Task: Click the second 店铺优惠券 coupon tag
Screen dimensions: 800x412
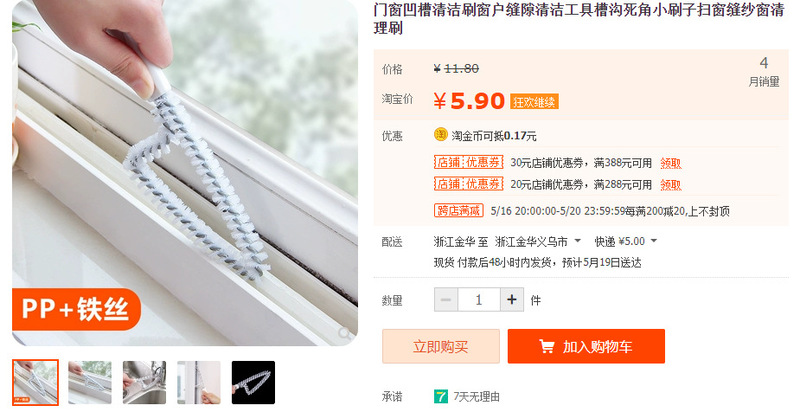Action: (x=468, y=184)
